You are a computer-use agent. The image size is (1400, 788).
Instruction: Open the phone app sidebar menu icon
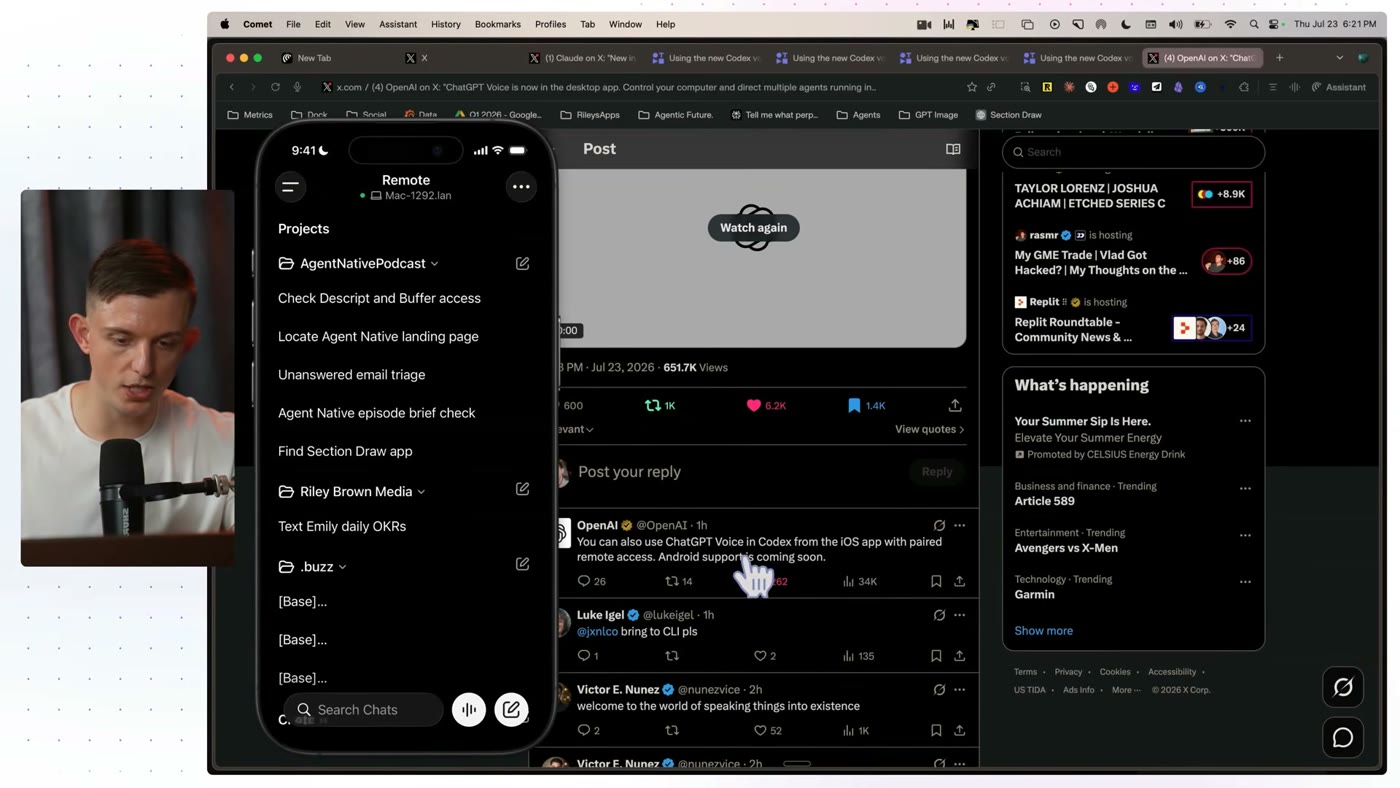tap(290, 187)
